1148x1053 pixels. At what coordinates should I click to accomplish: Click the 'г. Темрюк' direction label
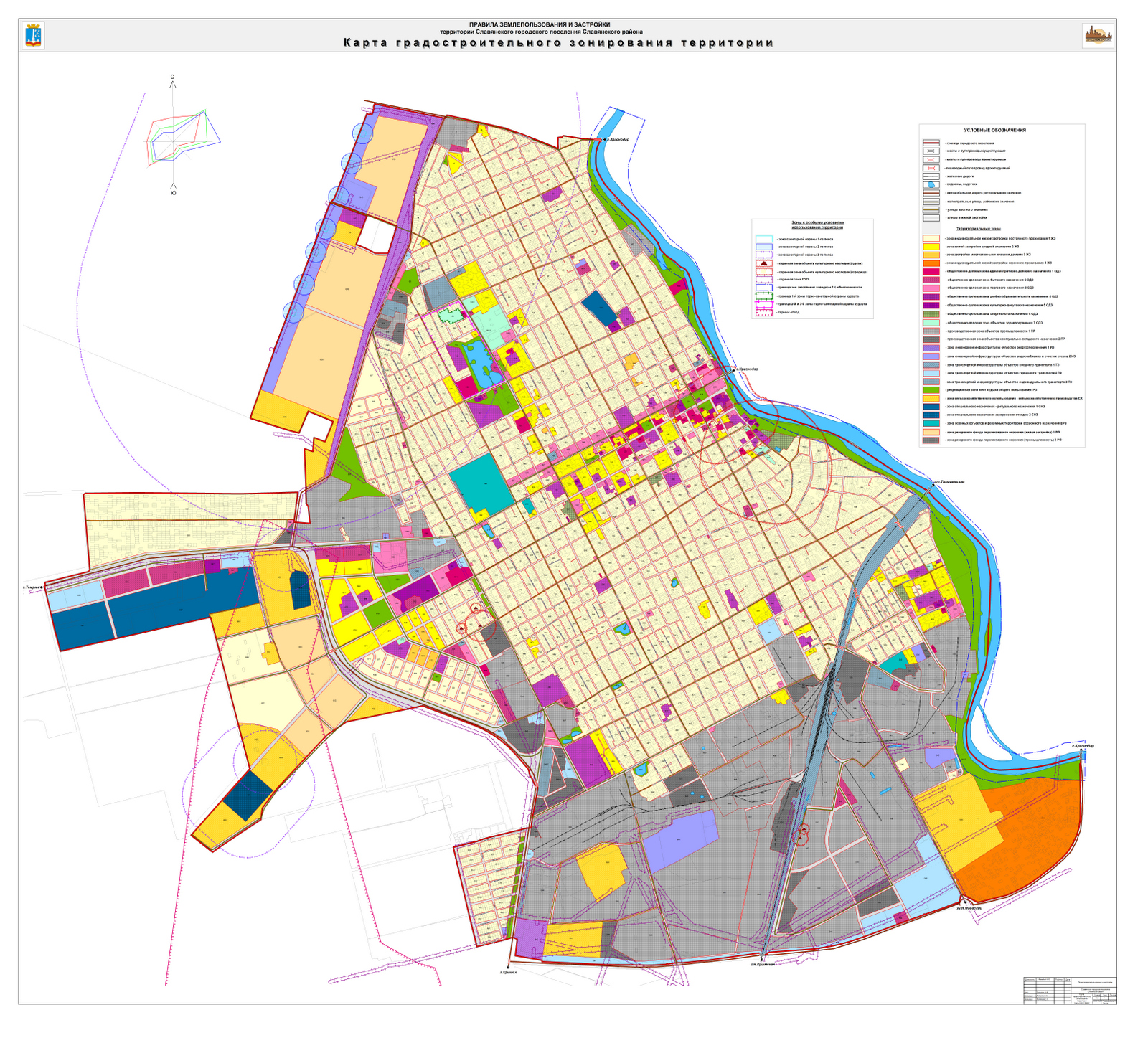pyautogui.click(x=33, y=587)
